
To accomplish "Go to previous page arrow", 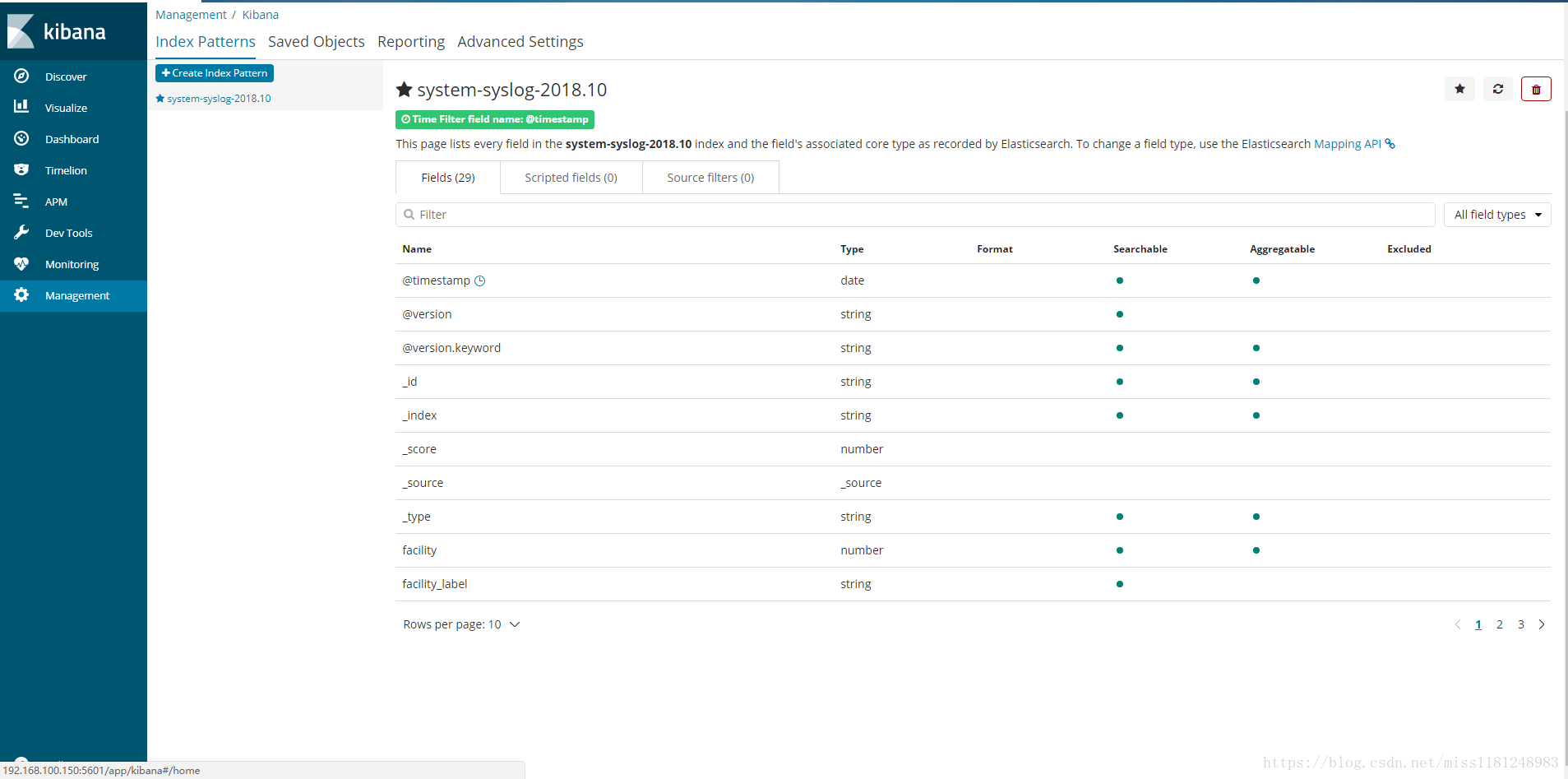I will (1458, 624).
